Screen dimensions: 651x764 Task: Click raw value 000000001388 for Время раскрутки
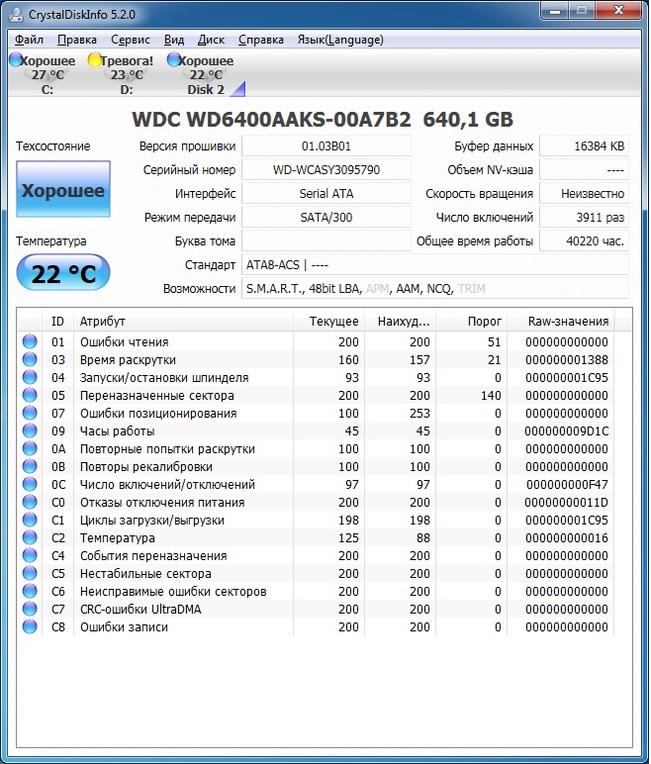click(566, 360)
